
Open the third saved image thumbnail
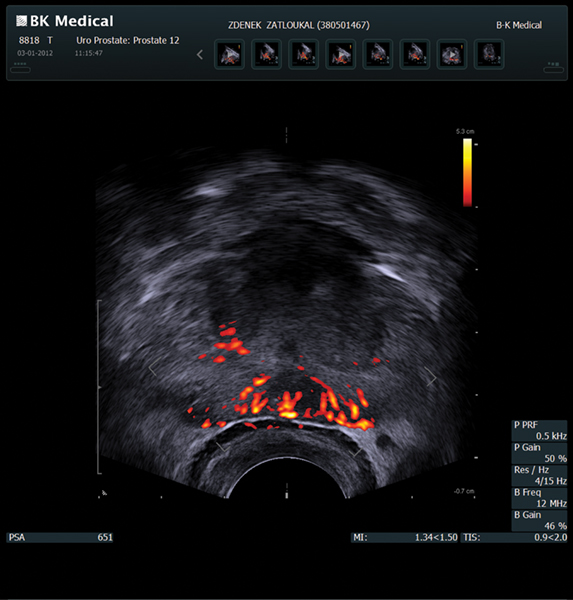[304, 54]
